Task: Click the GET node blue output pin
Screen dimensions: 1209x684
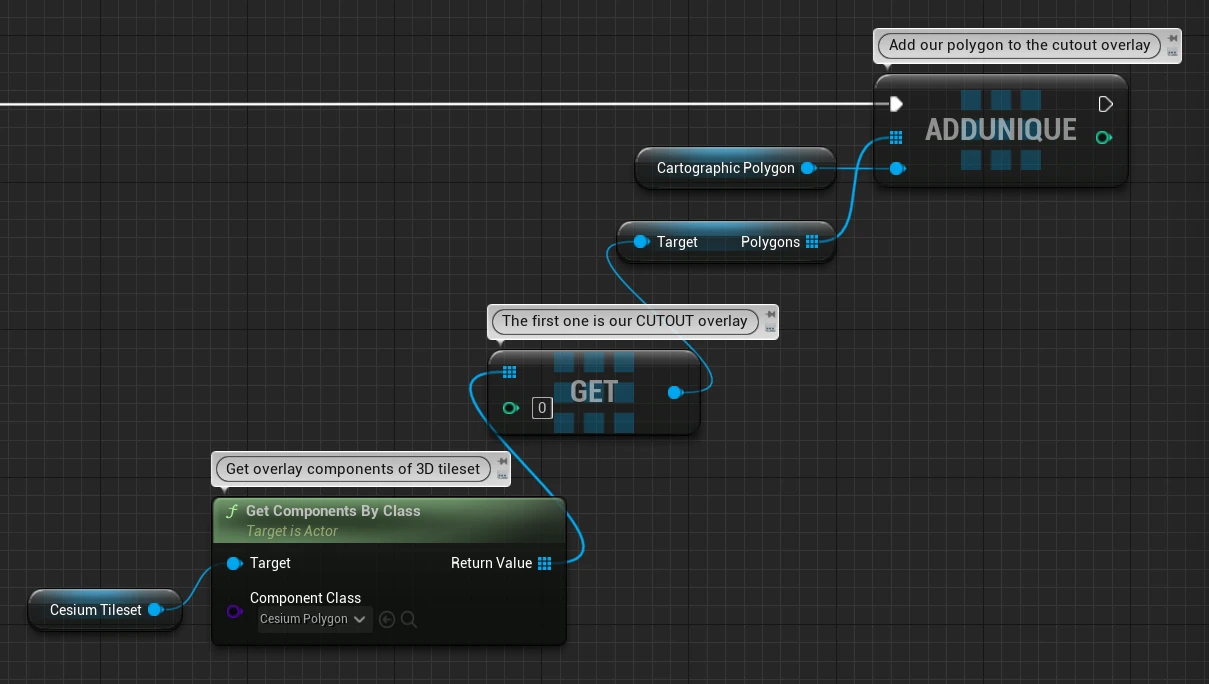Action: click(x=675, y=393)
